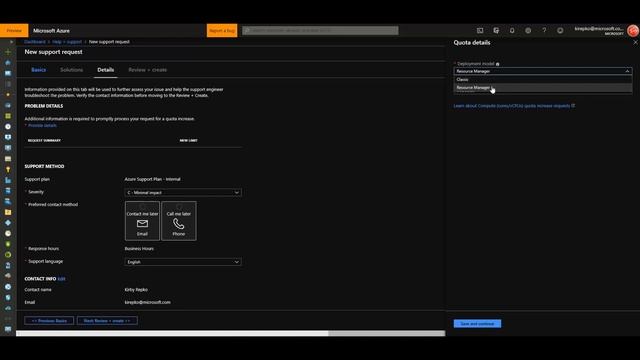Click the info icon beside Deployment model
The height and width of the screenshot is (360, 640).
(x=498, y=64)
